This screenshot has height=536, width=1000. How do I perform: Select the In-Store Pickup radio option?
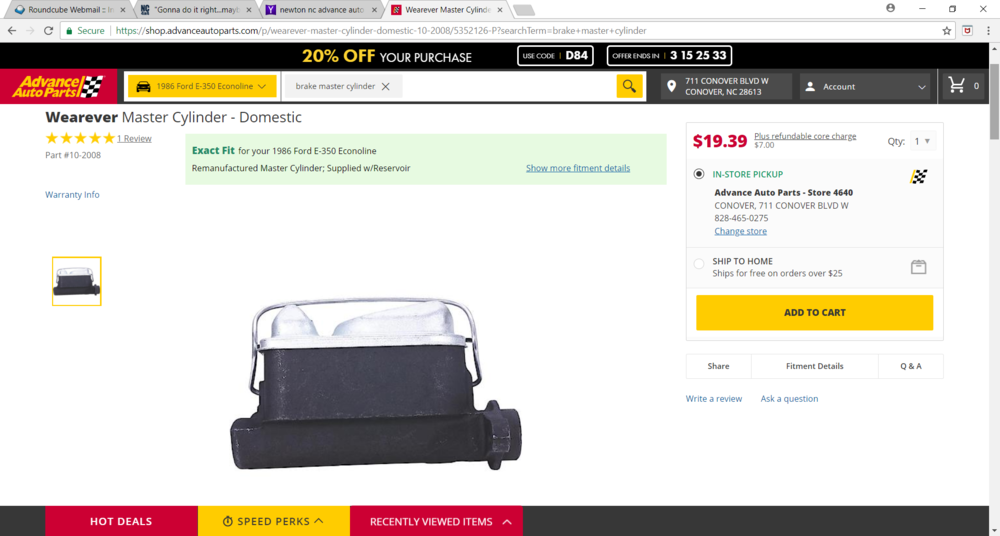(x=699, y=174)
